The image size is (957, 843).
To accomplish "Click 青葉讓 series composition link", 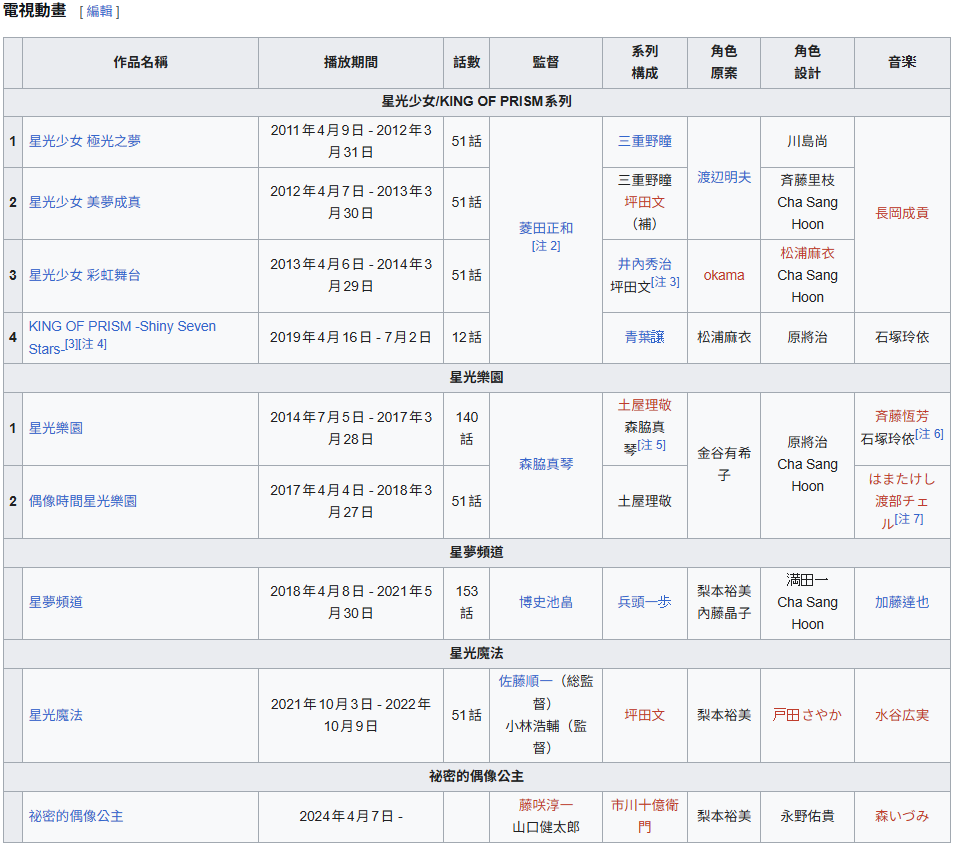I will click(645, 337).
